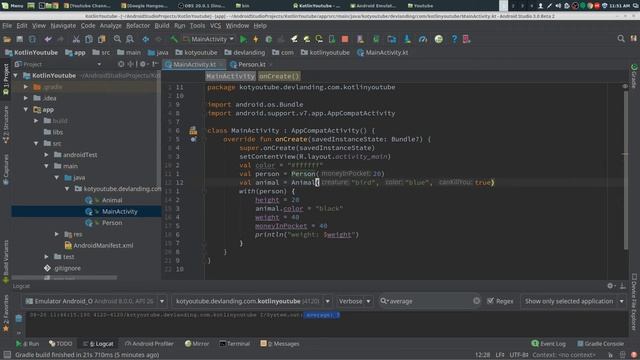
Task: Click the Open folder toolbar icon
Action: pos(7,39)
